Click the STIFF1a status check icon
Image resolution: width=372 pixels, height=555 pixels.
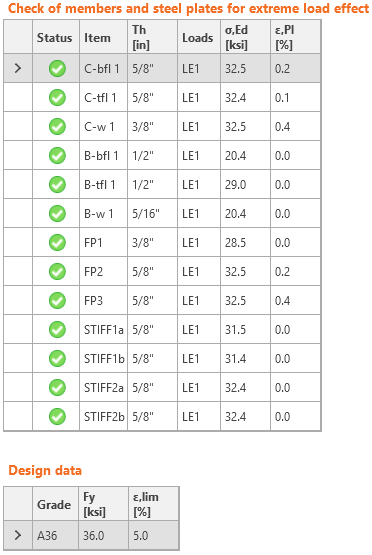tap(57, 330)
